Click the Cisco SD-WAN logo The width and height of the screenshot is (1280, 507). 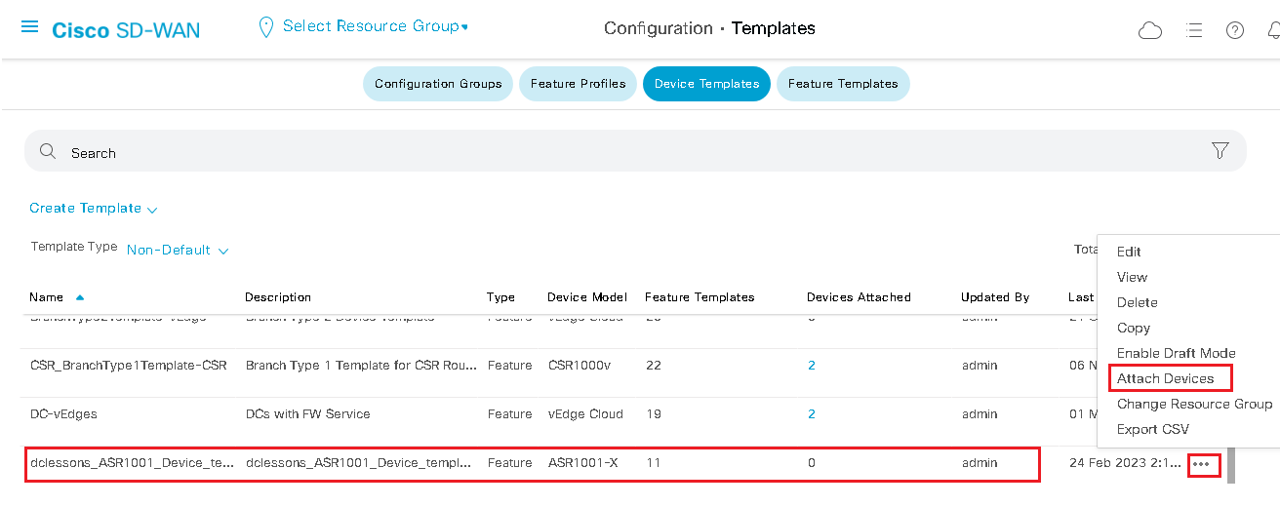tap(126, 30)
